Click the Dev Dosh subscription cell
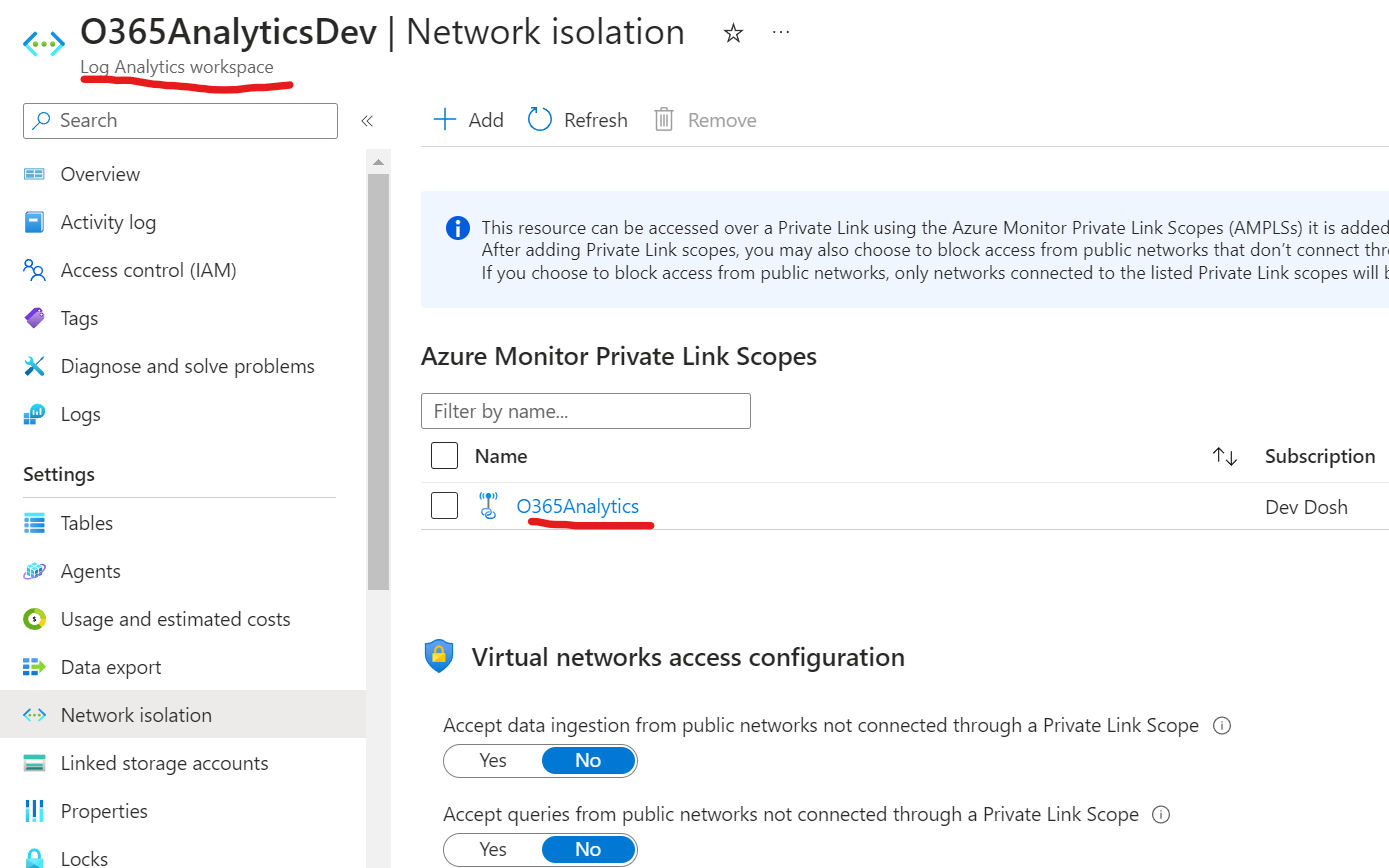The image size is (1389, 868). tap(1306, 507)
